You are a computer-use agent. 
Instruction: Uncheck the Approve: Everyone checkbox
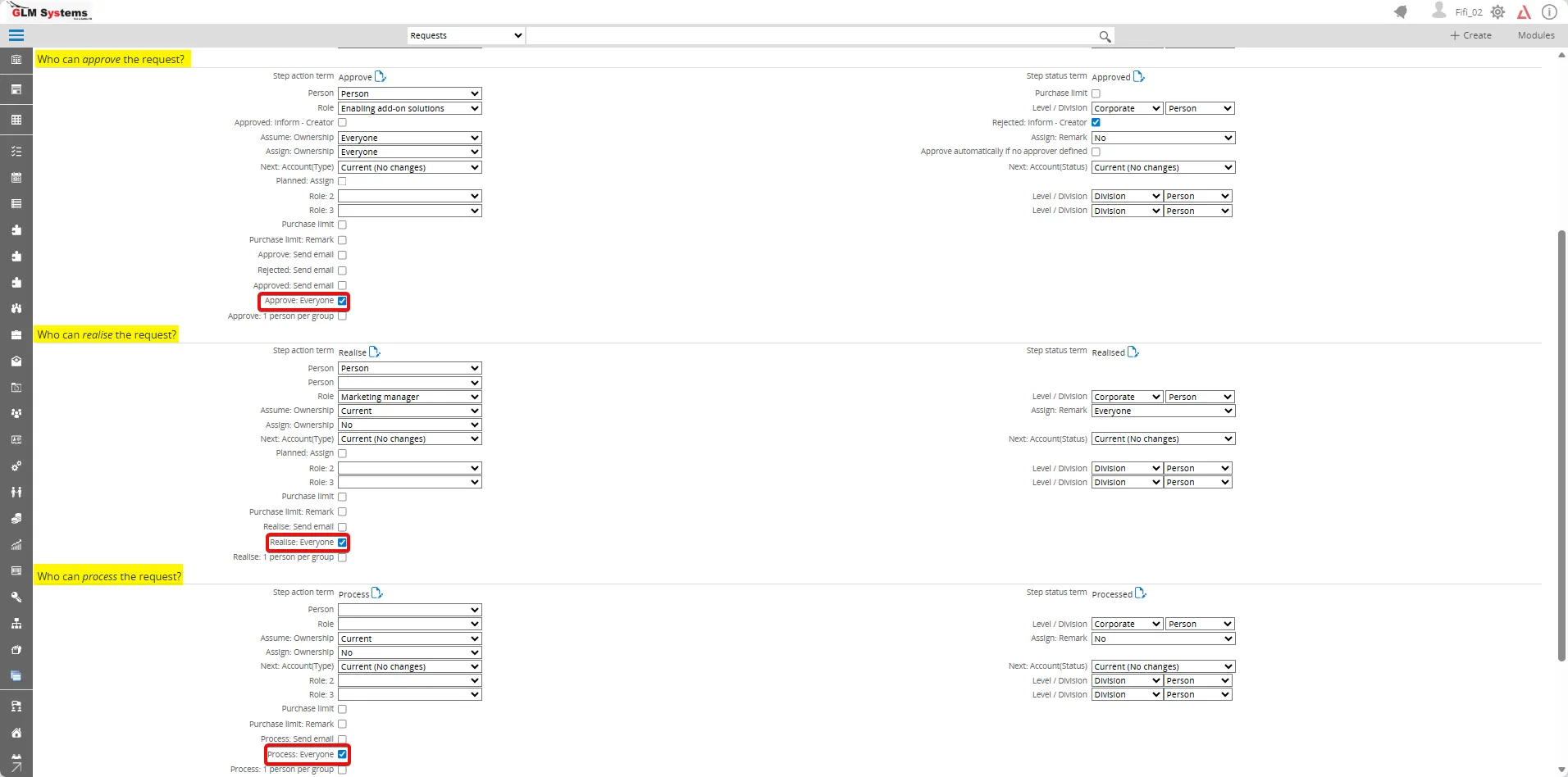point(342,301)
